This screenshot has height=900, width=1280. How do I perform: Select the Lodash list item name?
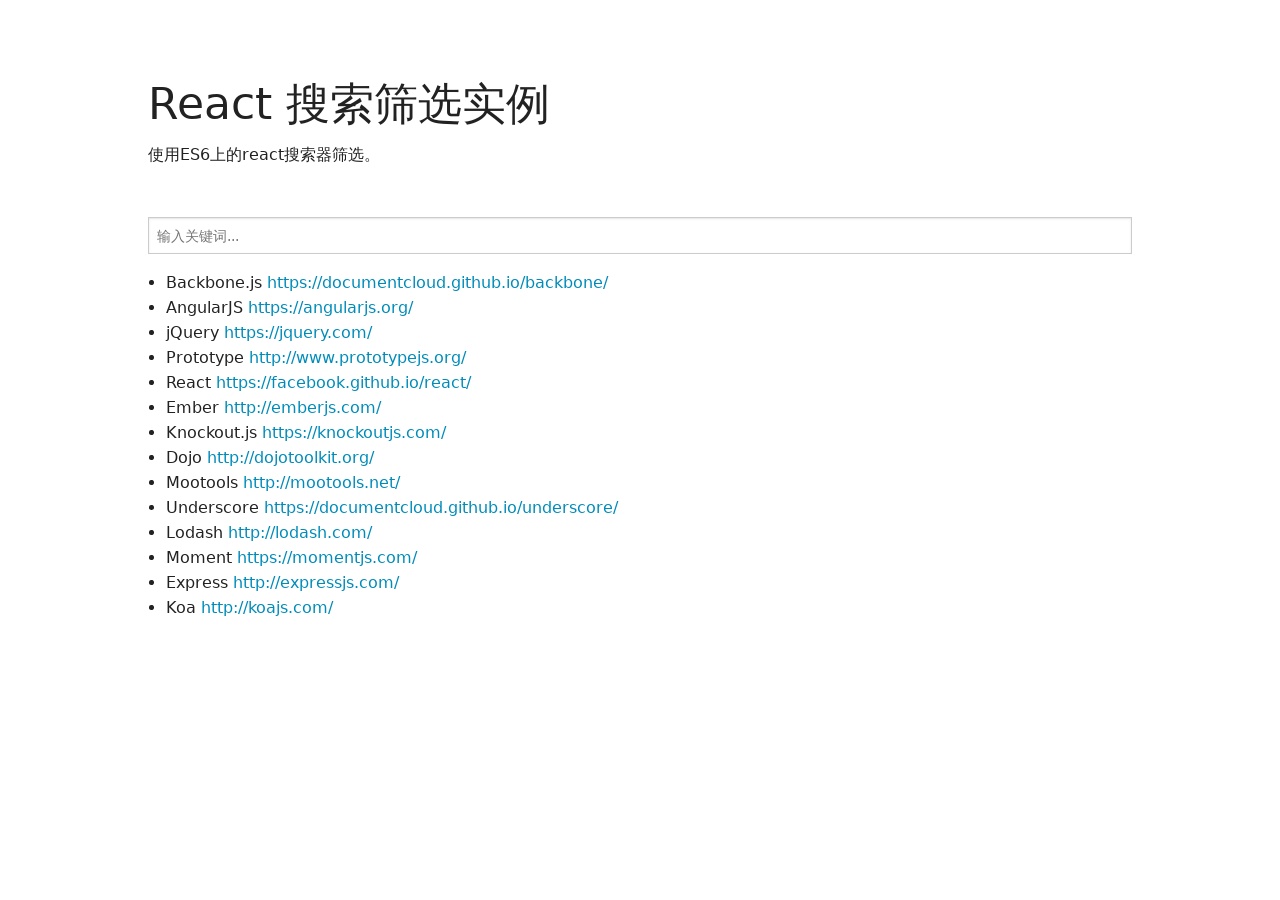coord(194,532)
